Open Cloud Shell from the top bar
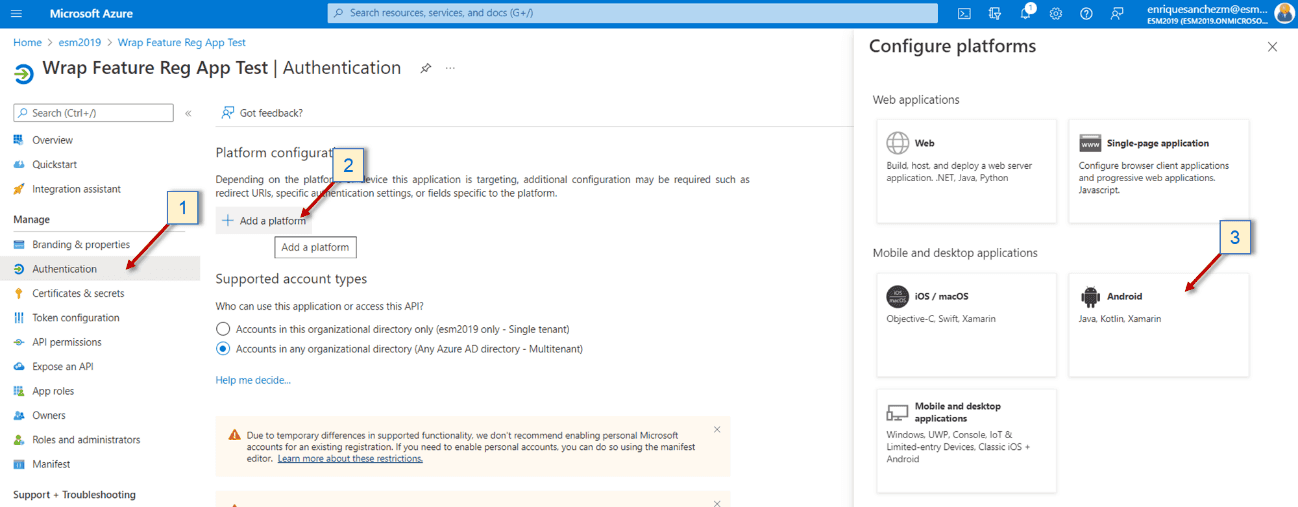Screen dimensions: 1298x507 click(x=965, y=13)
